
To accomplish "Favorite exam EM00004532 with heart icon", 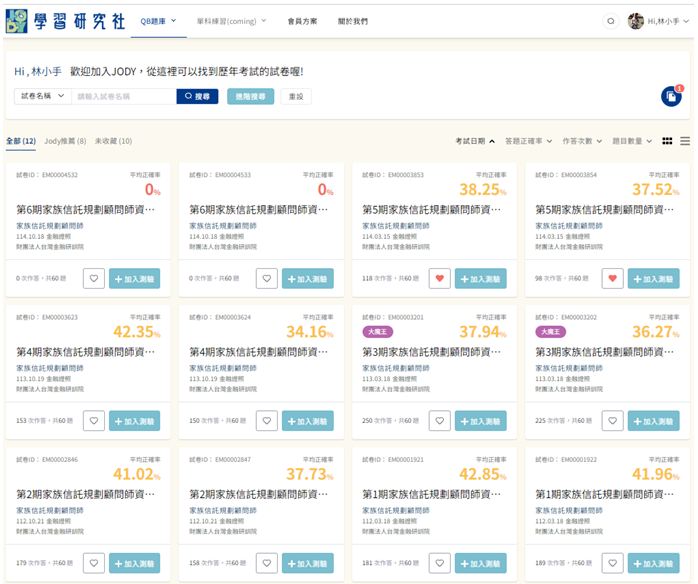I will [93, 279].
